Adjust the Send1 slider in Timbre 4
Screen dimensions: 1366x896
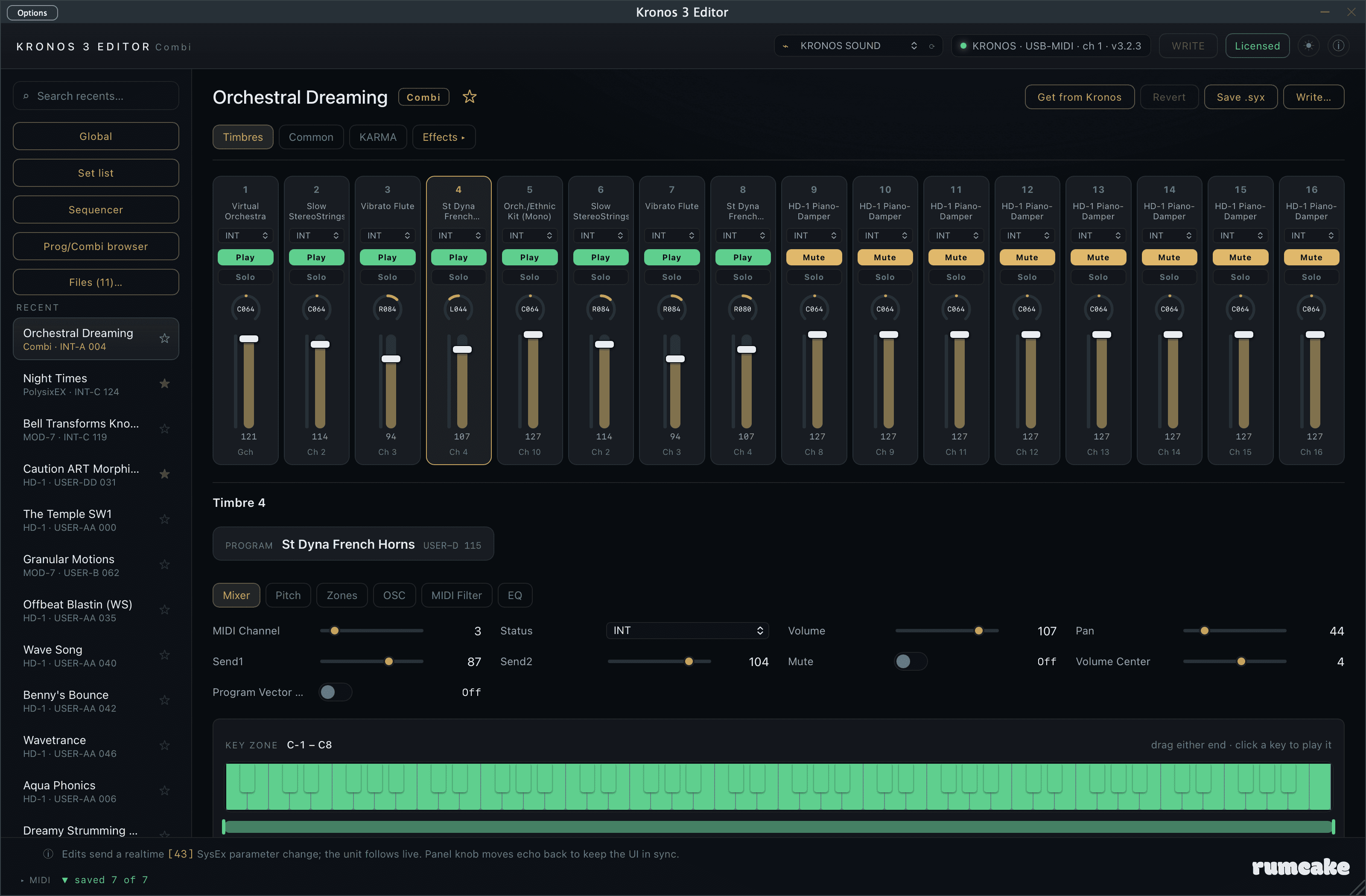point(372,661)
